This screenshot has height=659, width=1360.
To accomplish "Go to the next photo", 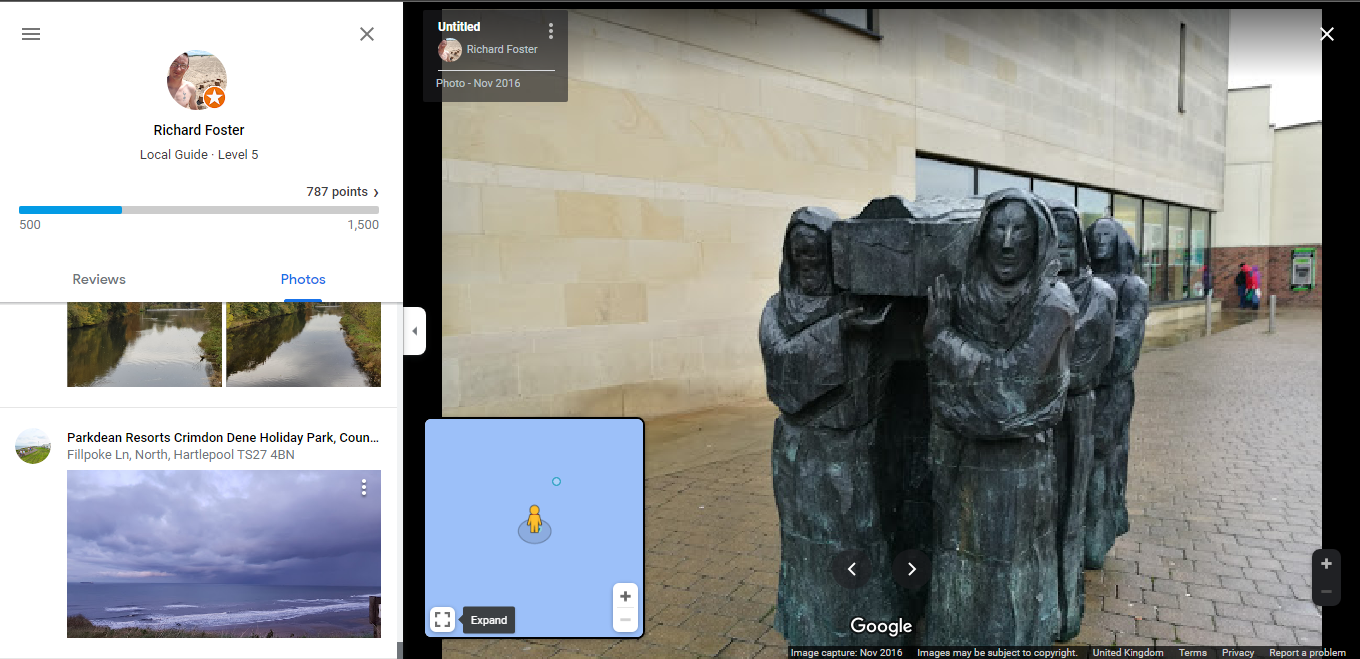I will (x=912, y=569).
